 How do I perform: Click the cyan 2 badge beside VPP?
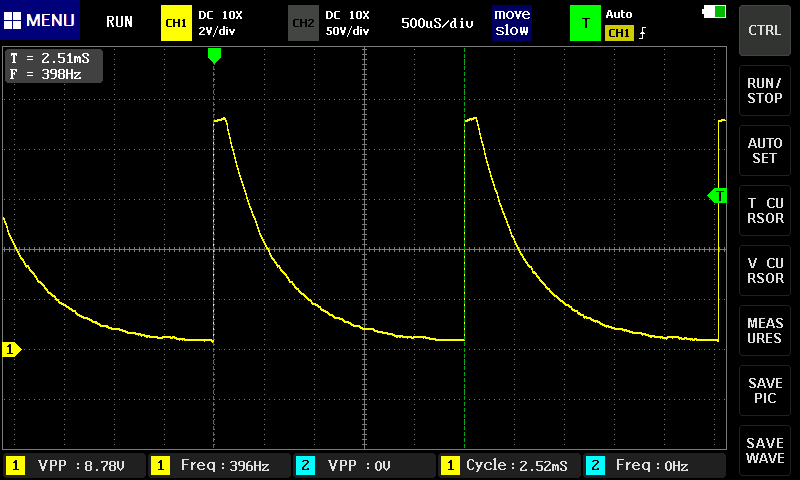tap(305, 466)
